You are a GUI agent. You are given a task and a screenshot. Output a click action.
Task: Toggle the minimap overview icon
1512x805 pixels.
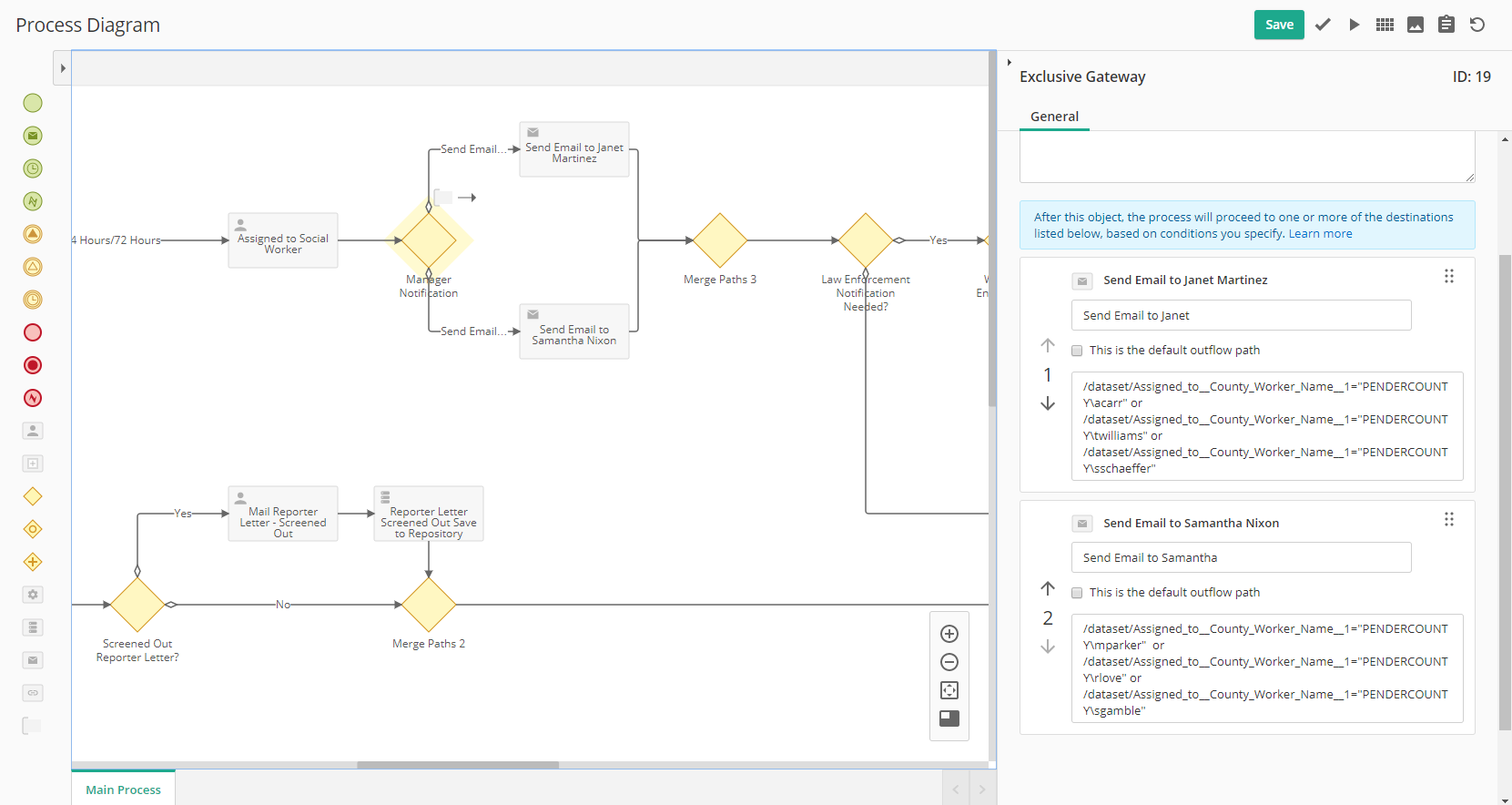click(949, 718)
